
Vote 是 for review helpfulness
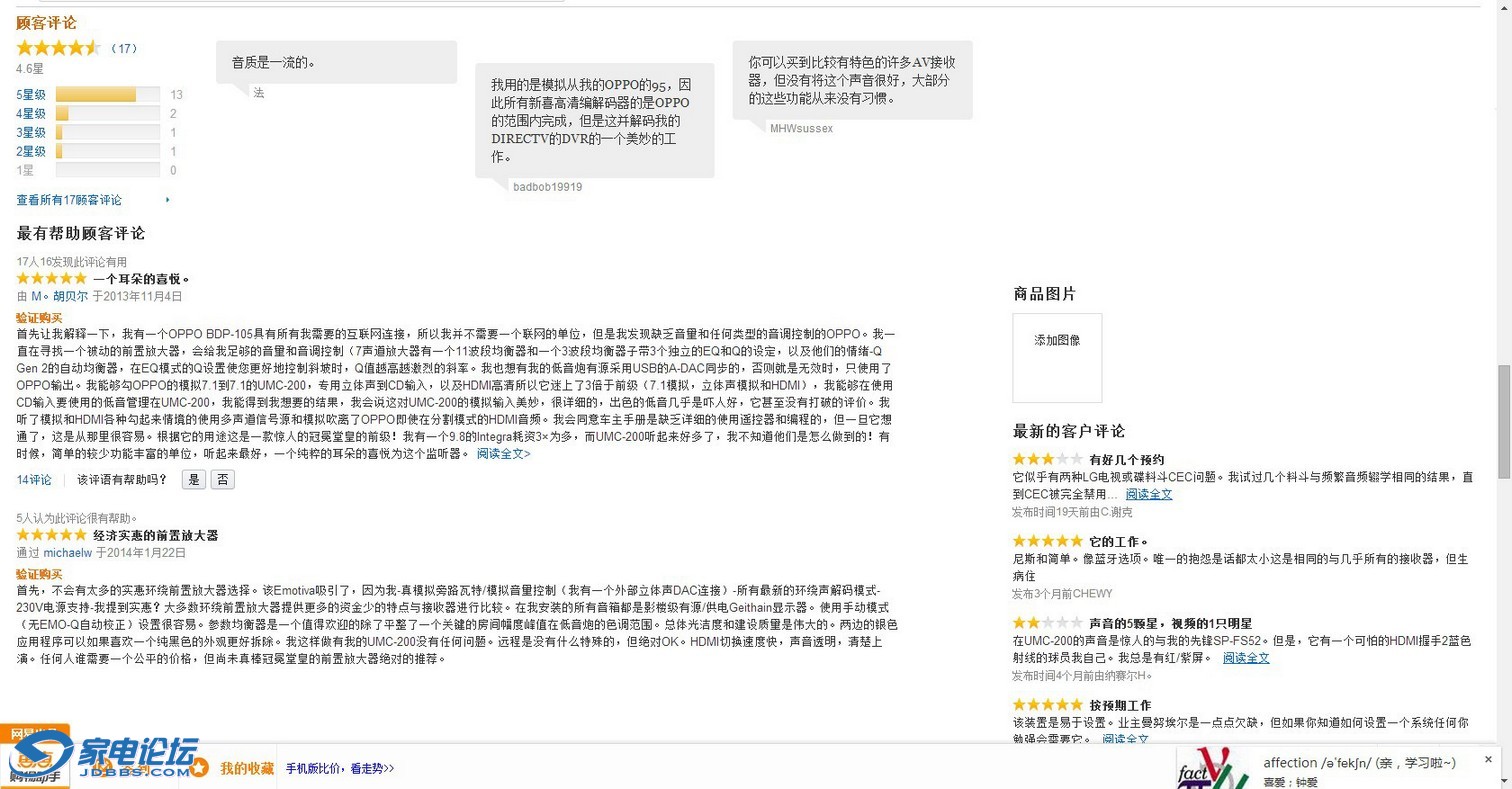[x=194, y=480]
